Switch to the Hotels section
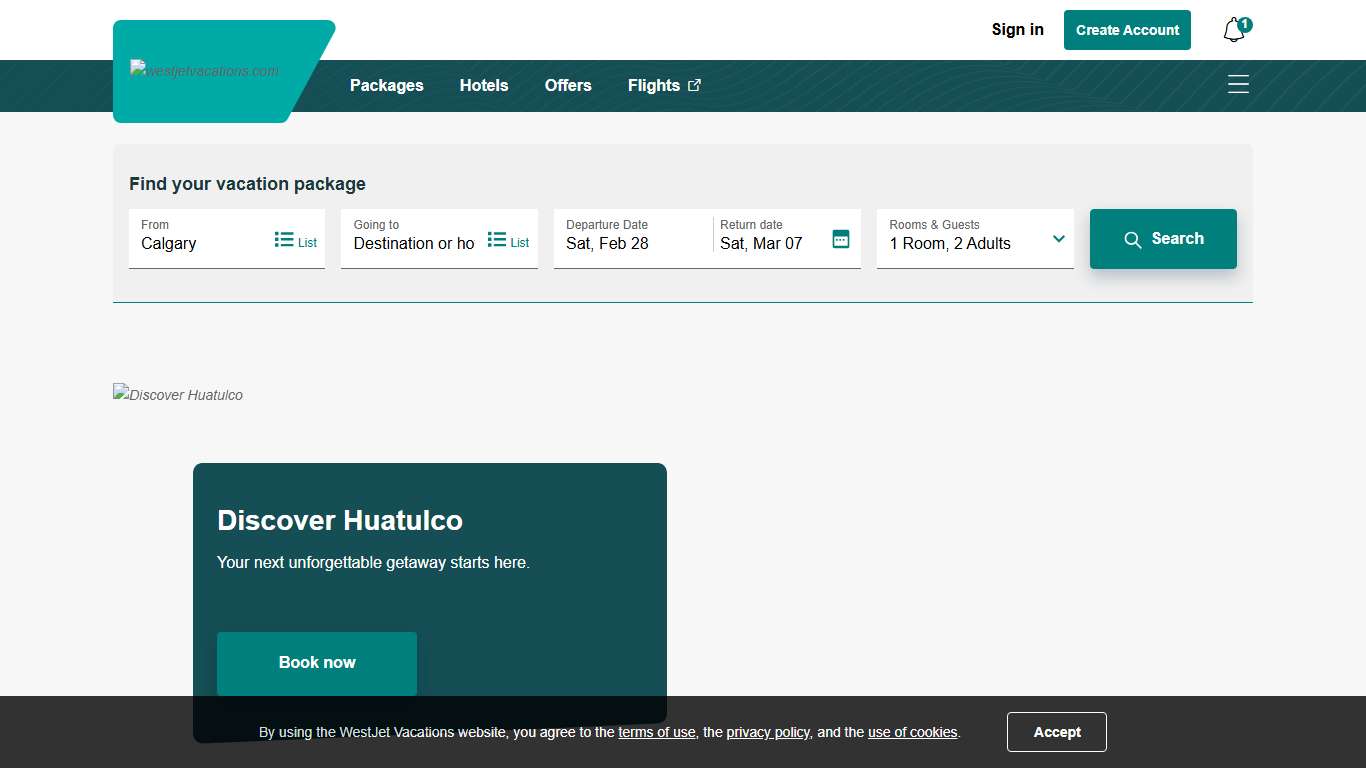 484,86
